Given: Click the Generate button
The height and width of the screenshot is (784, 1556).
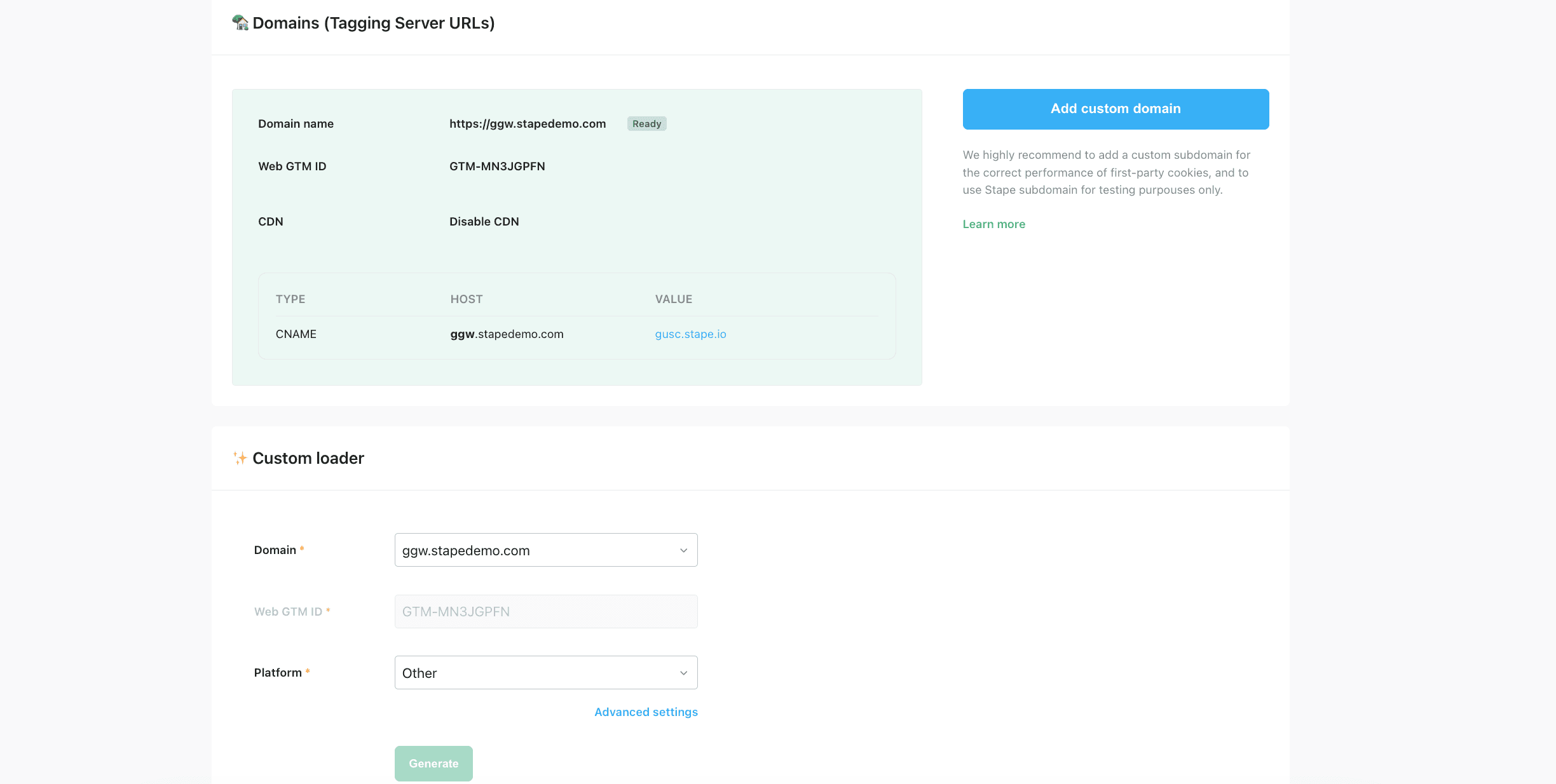Looking at the screenshot, I should click(x=433, y=763).
